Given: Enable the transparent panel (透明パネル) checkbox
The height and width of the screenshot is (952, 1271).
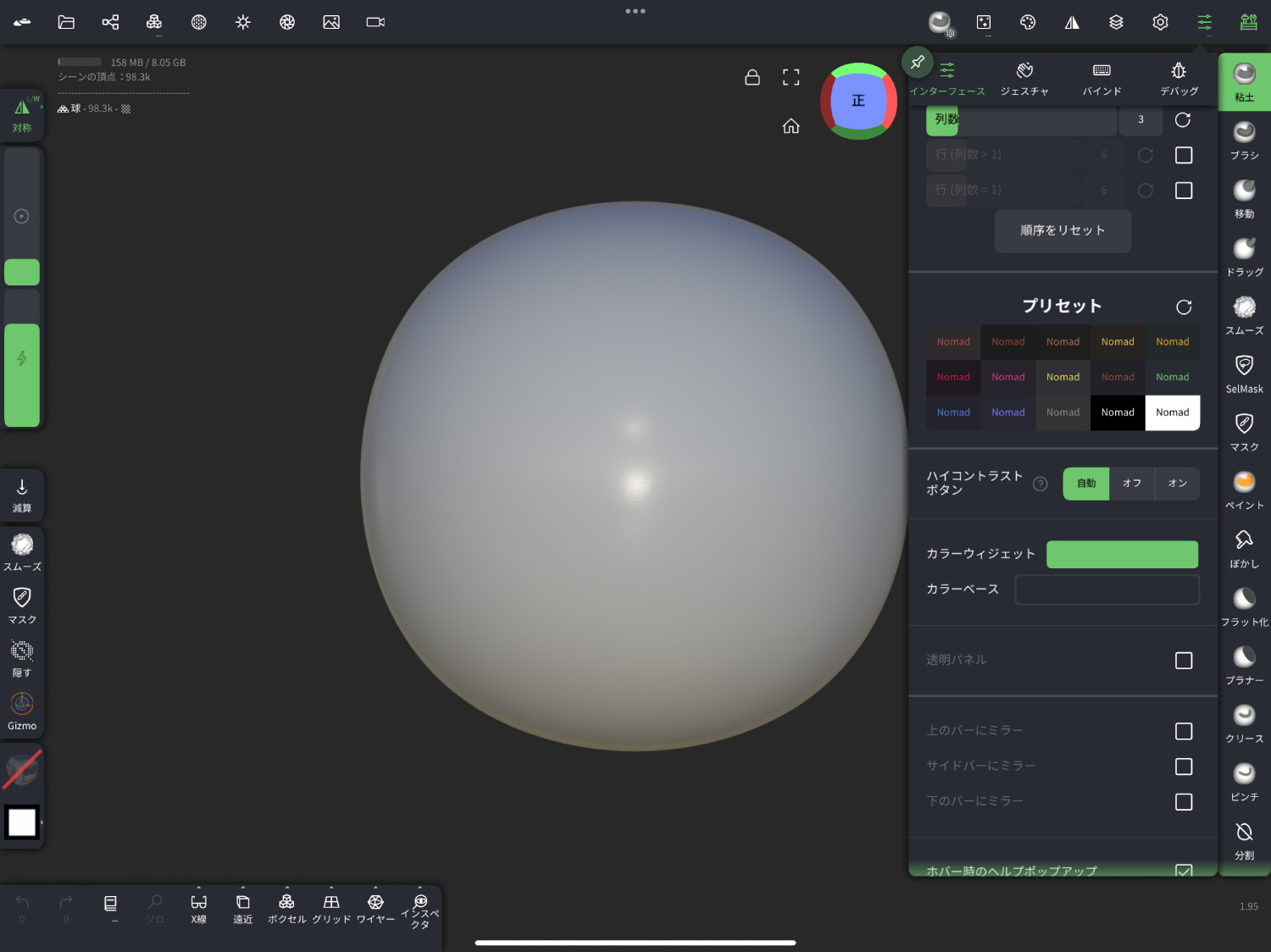Looking at the screenshot, I should 1183,661.
